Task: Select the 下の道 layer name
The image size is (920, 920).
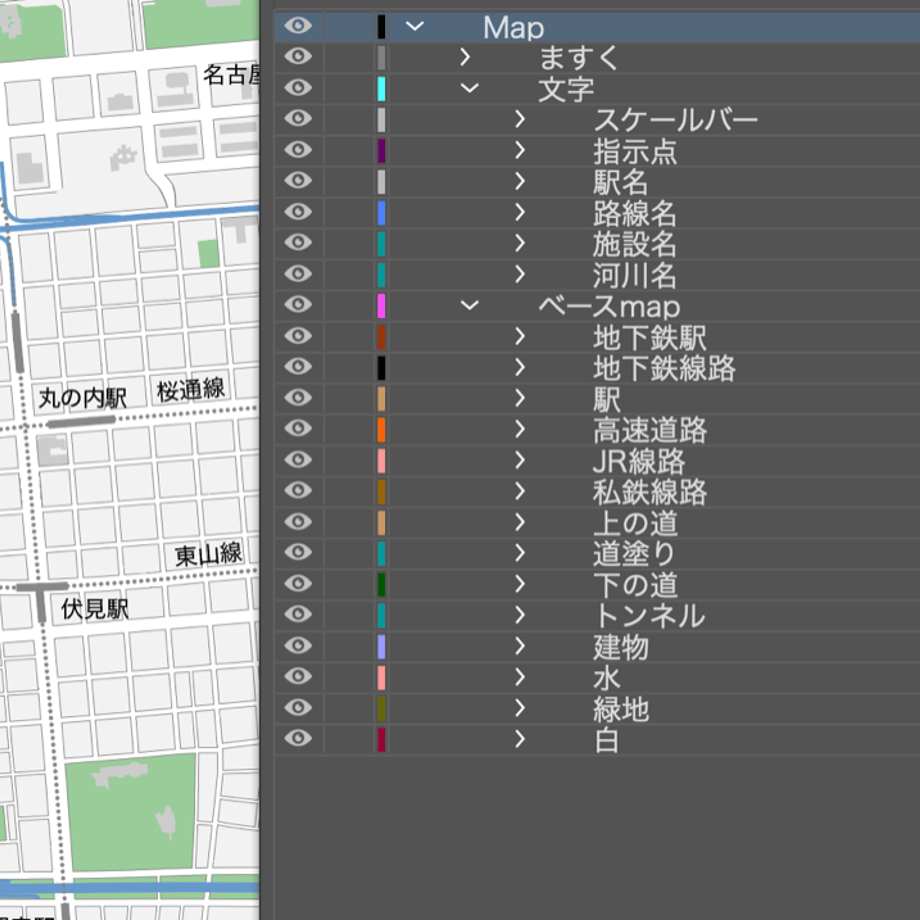Action: pos(635,585)
